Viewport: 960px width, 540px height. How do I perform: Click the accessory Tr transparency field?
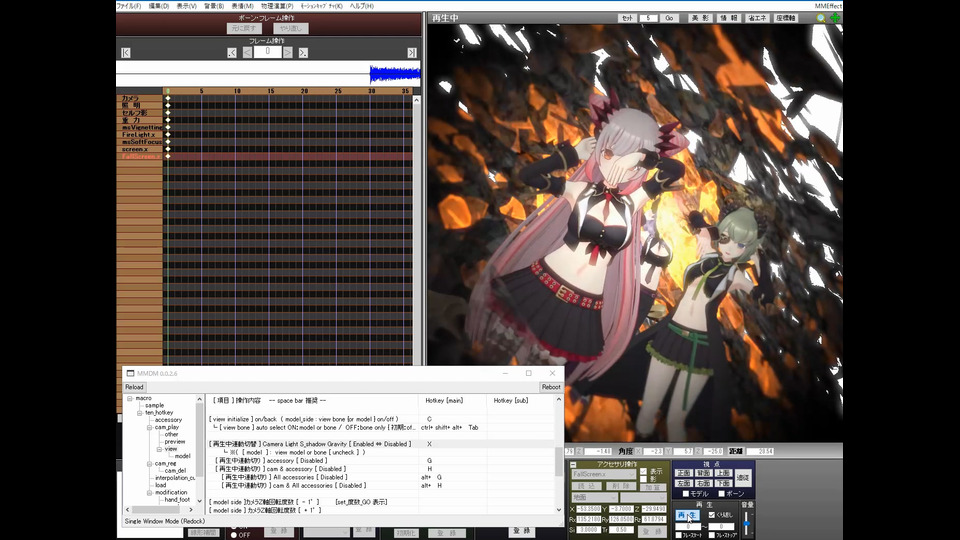tap(621, 530)
